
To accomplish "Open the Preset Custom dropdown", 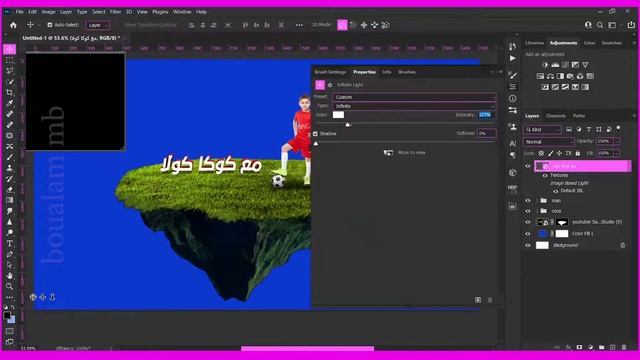I will click(x=414, y=97).
